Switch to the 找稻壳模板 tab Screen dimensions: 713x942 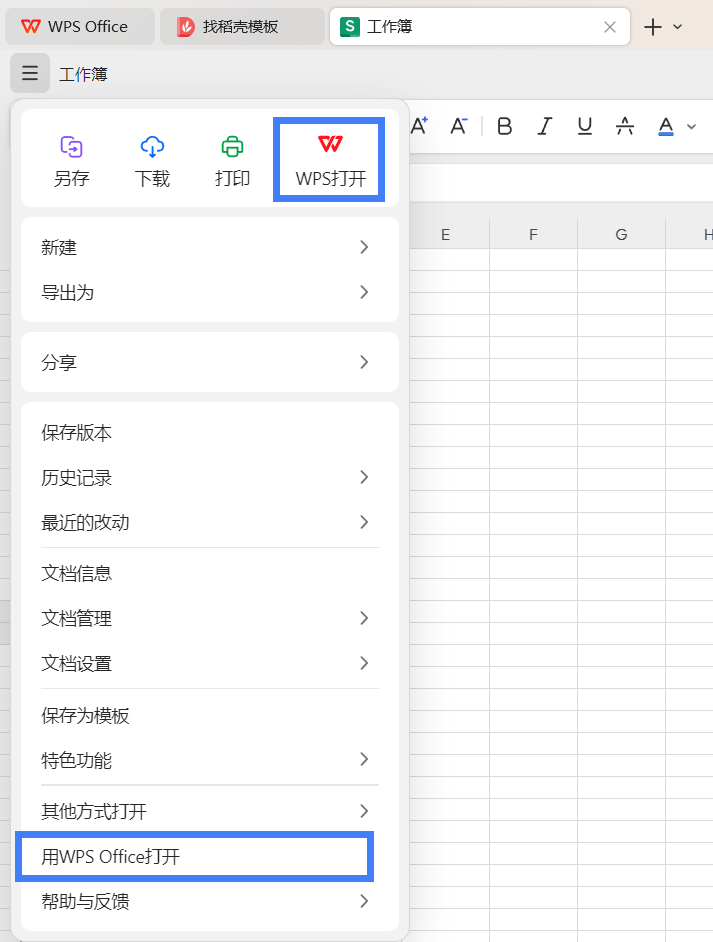(x=242, y=26)
